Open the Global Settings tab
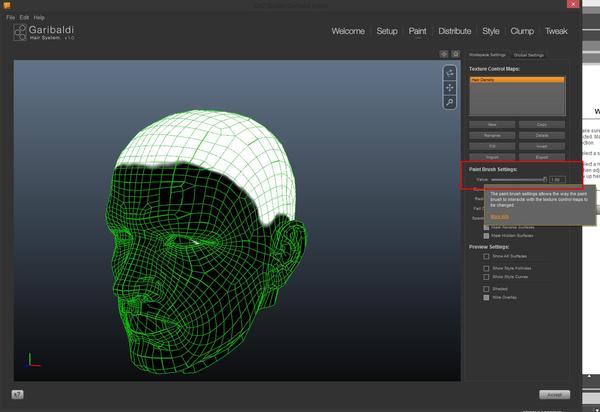The height and width of the screenshot is (412, 600). (x=528, y=55)
